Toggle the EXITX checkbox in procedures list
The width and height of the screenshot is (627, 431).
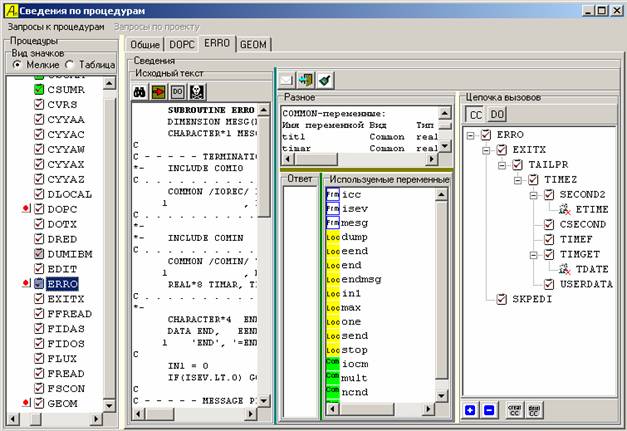39,299
